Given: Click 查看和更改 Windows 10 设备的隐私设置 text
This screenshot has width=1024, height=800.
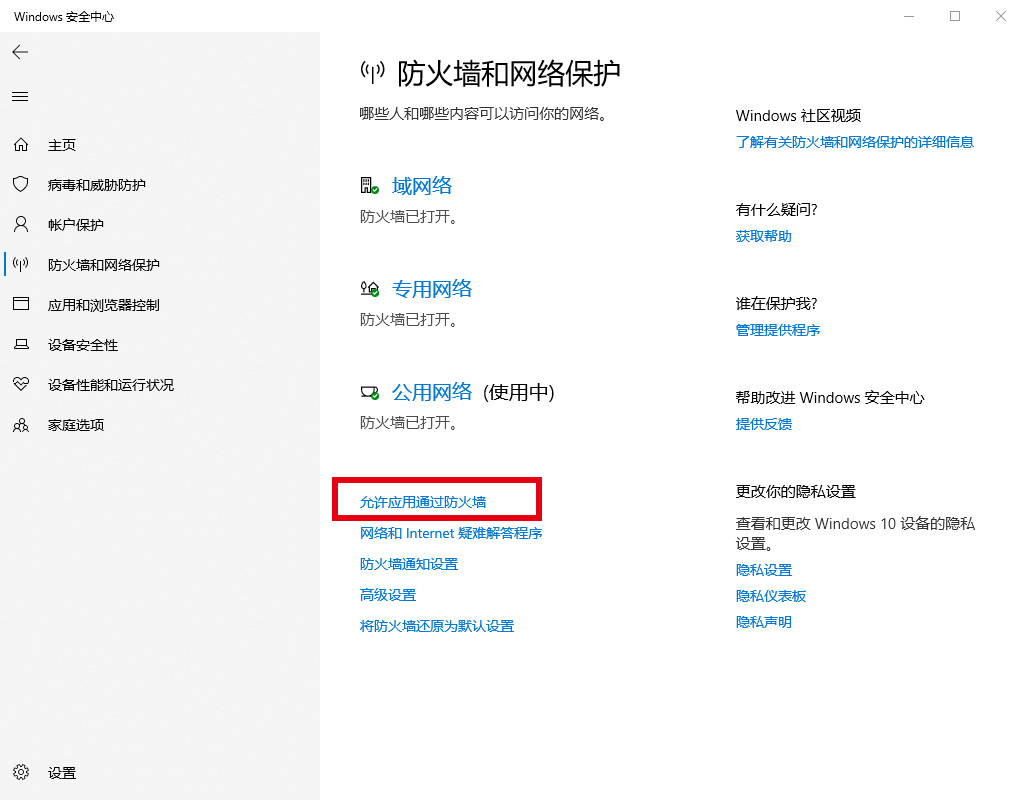Looking at the screenshot, I should coord(855,534).
